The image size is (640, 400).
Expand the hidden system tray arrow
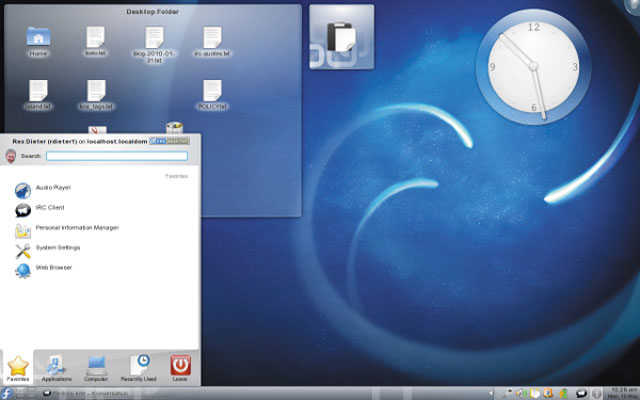(491, 393)
